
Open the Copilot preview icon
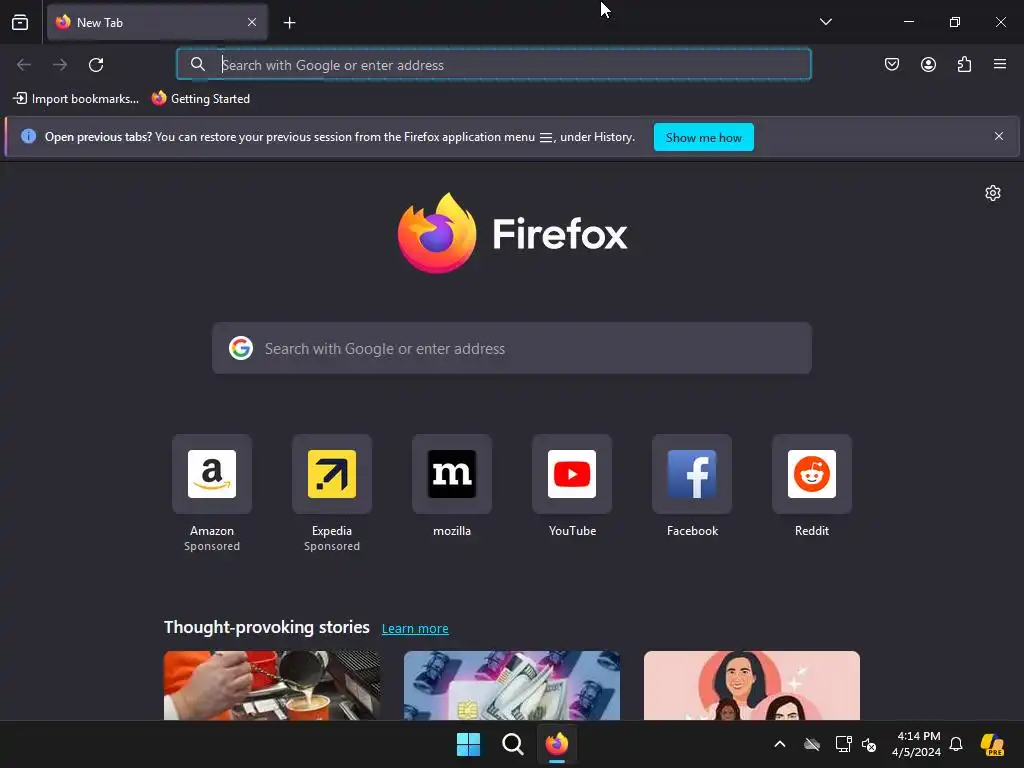point(992,744)
